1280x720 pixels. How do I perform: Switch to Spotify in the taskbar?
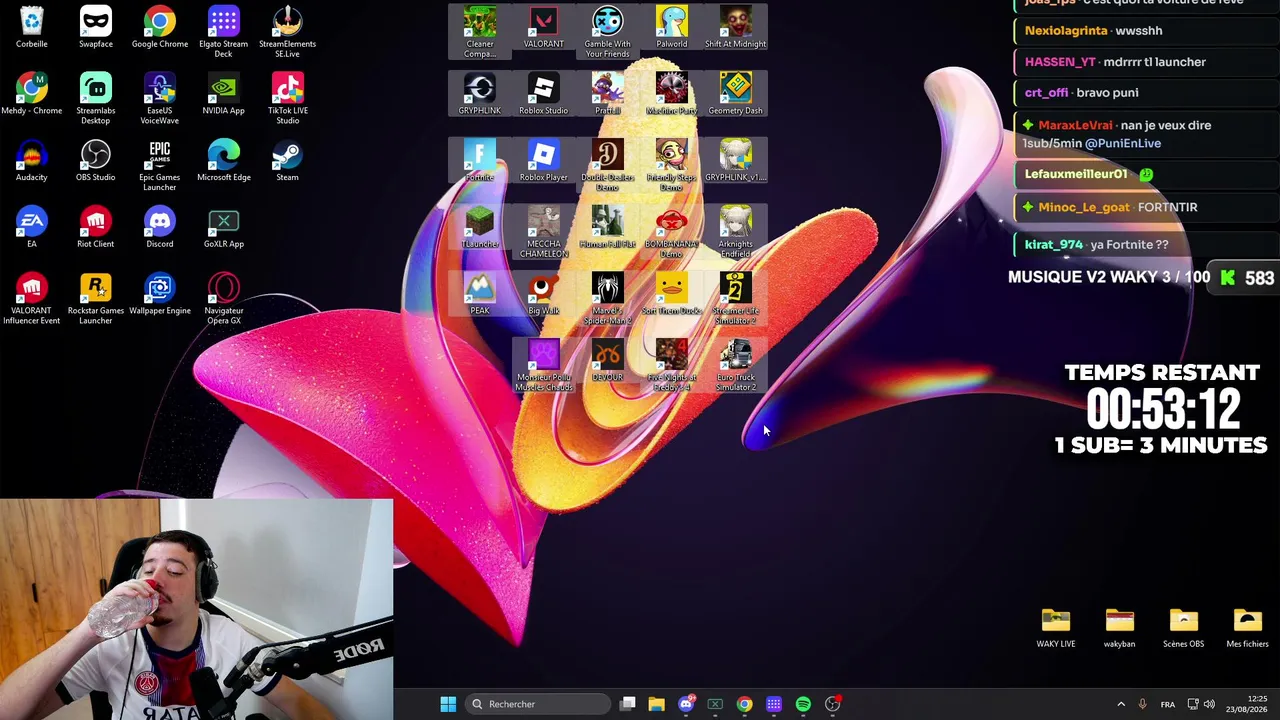coord(803,704)
